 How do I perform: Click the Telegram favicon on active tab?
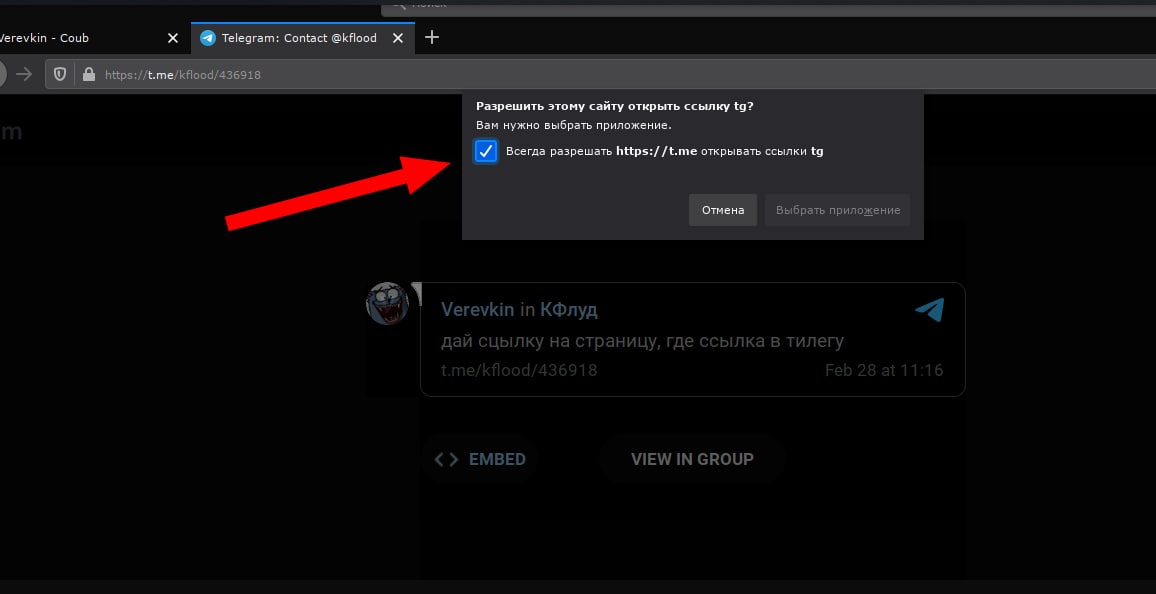click(208, 38)
